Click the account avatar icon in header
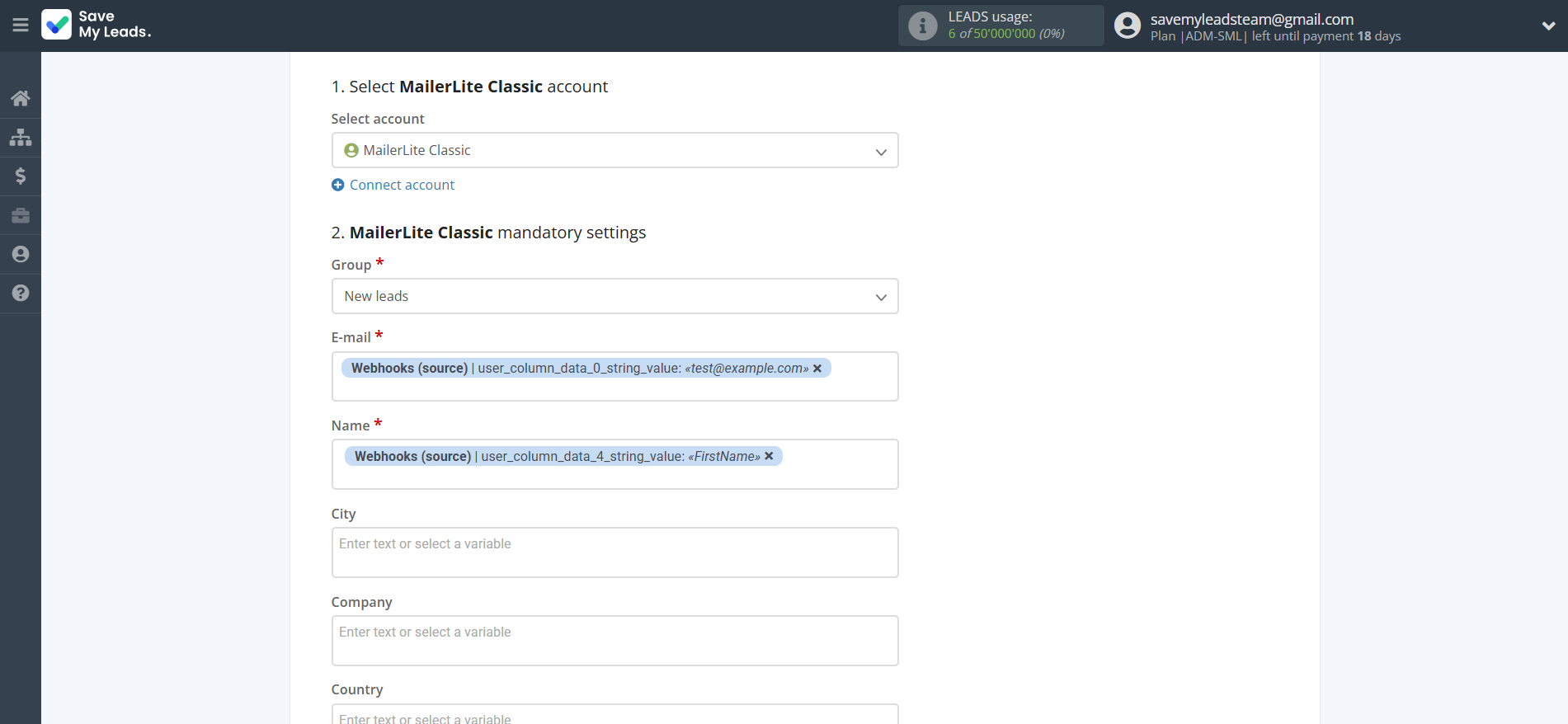The image size is (1568, 724). coord(1128,26)
